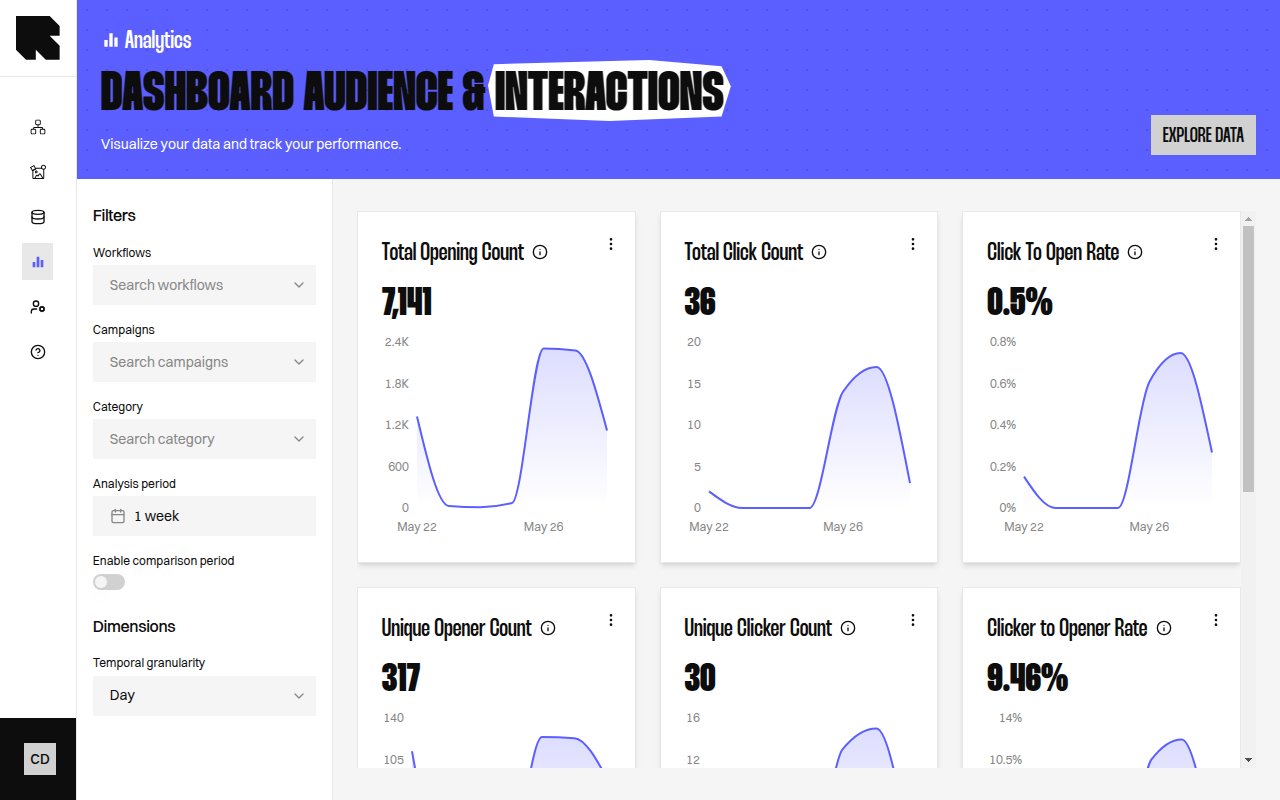The width and height of the screenshot is (1280, 800).
Task: Open the templates image icon in sidebar
Action: (x=38, y=172)
